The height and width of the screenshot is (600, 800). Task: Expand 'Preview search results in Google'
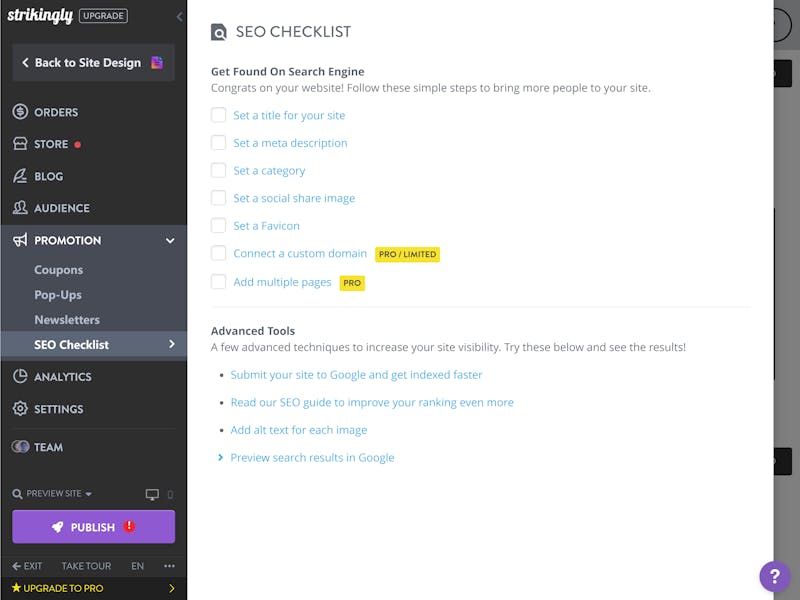(312, 458)
